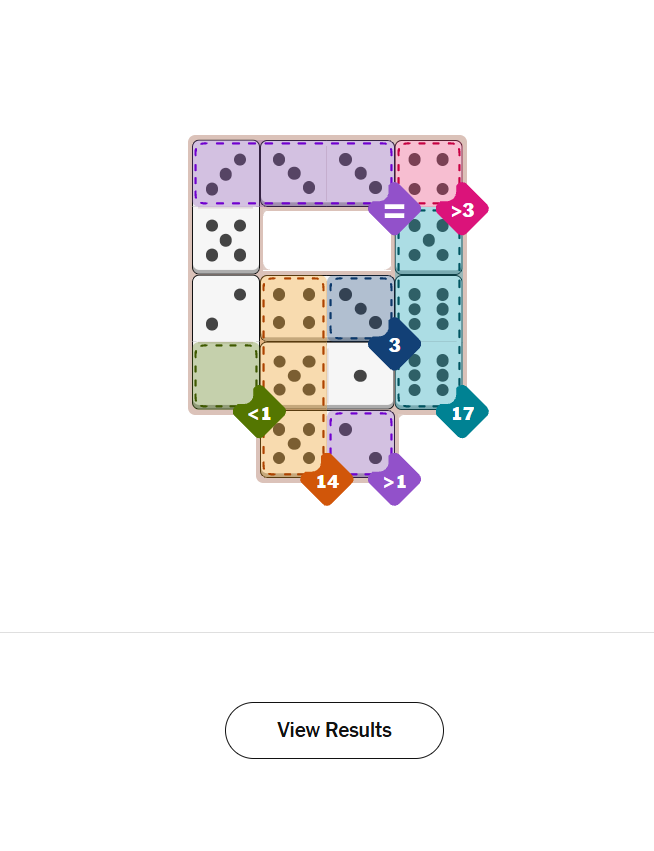Click the orange four-pip domino cell
The image size is (654, 851).
(293, 308)
